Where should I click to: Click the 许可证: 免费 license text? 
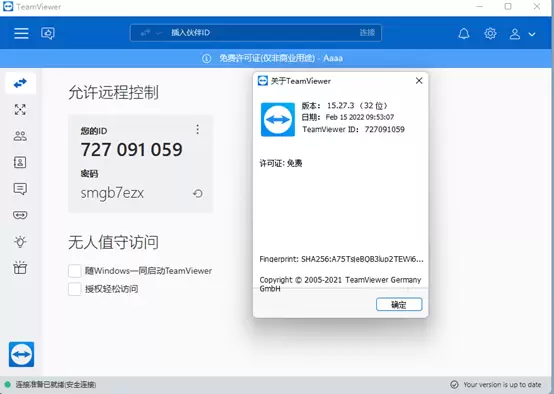tap(281, 163)
